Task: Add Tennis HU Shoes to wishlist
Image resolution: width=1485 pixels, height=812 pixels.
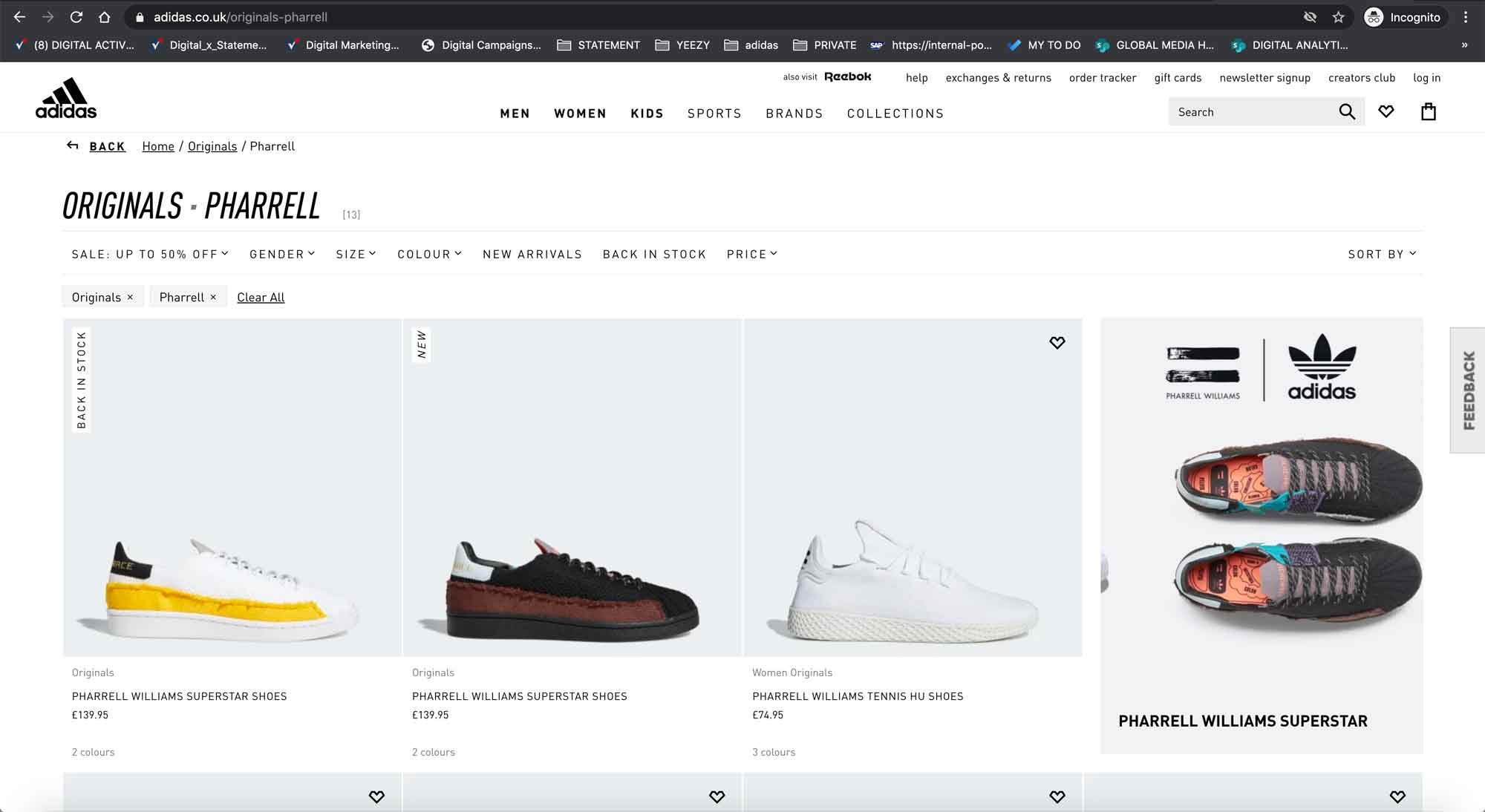Action: pyautogui.click(x=1057, y=342)
